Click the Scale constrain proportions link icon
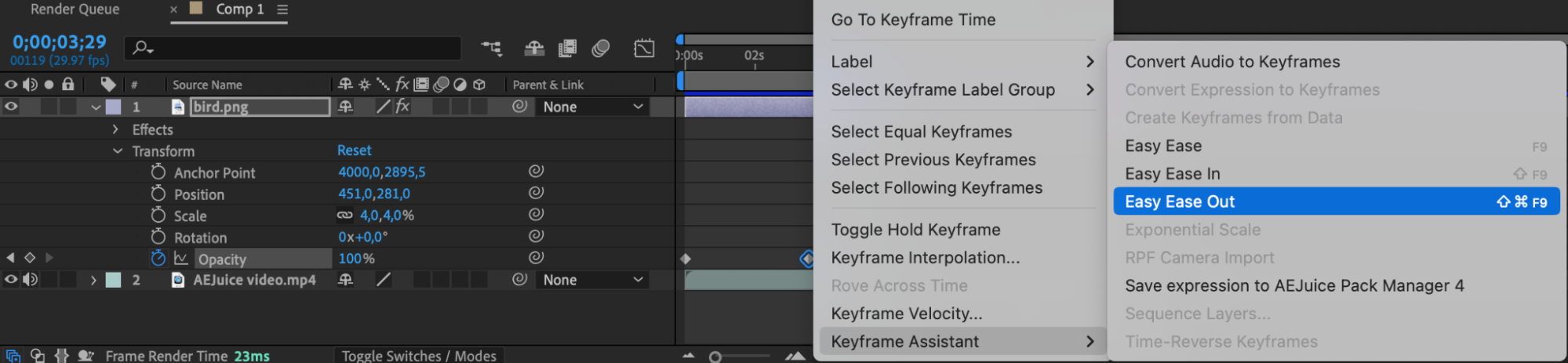The width and height of the screenshot is (1568, 363). pos(345,215)
